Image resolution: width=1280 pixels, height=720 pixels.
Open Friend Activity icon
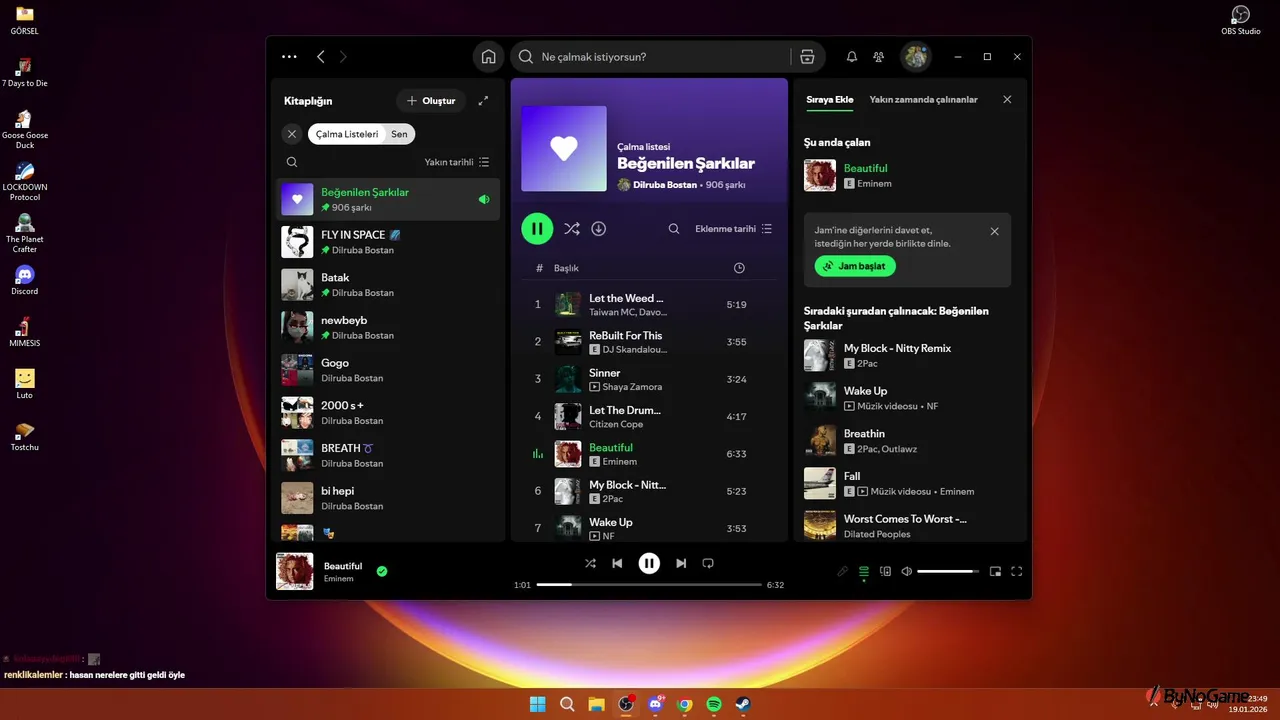click(x=879, y=57)
